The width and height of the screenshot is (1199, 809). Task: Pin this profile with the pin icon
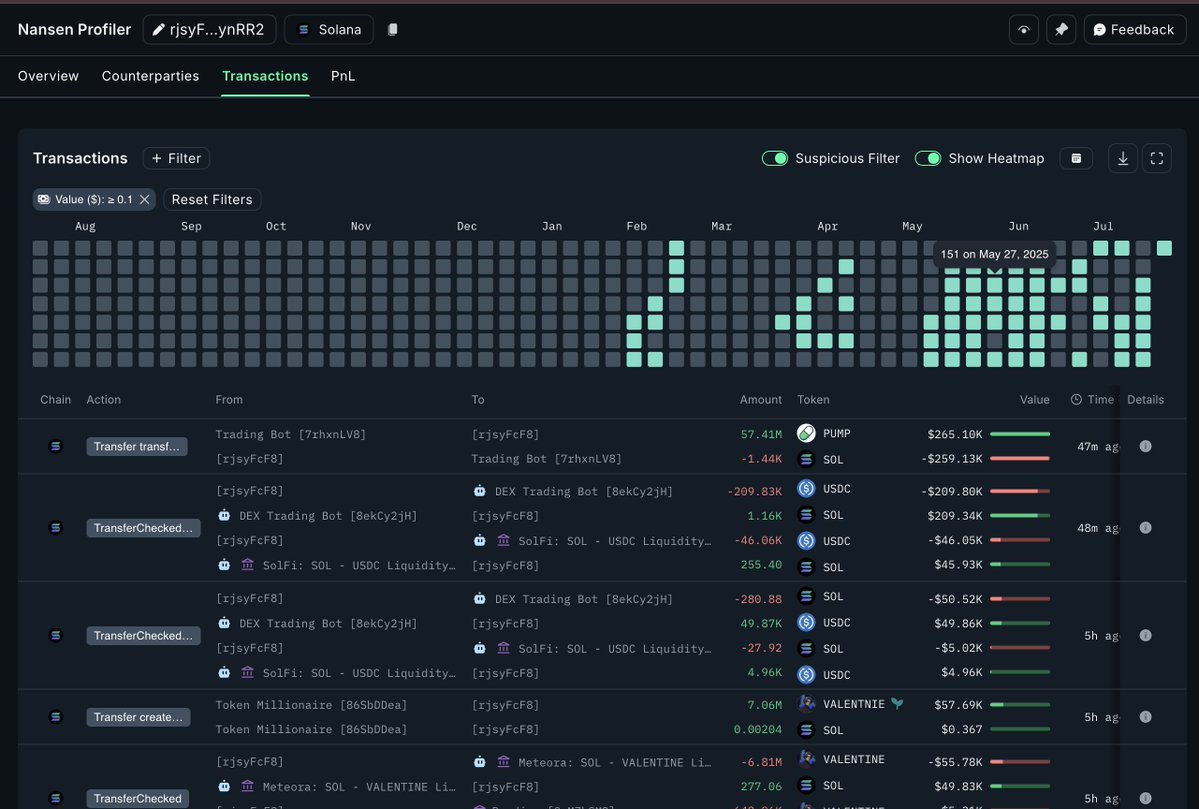1061,30
